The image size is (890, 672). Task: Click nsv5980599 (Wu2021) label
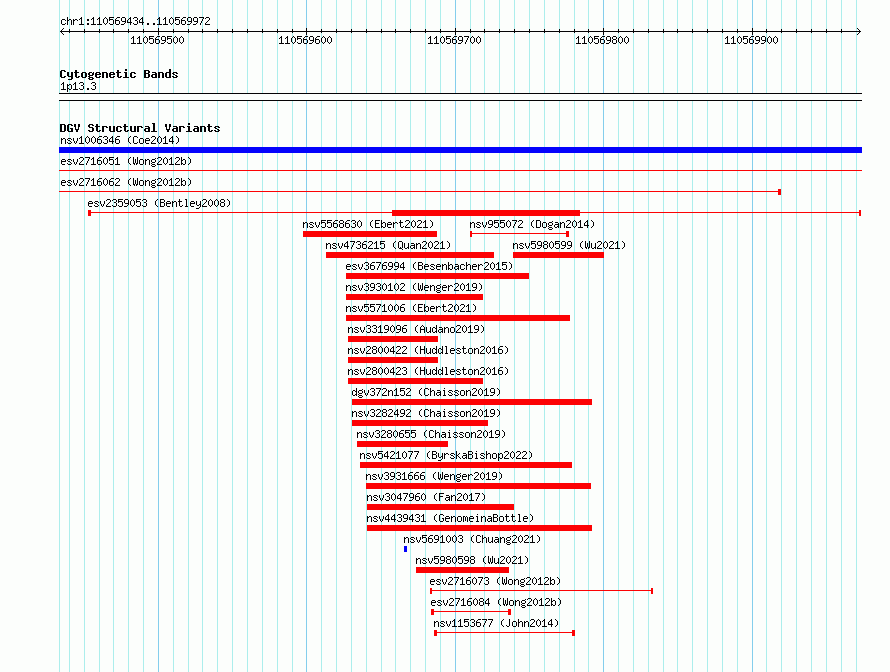click(x=569, y=245)
